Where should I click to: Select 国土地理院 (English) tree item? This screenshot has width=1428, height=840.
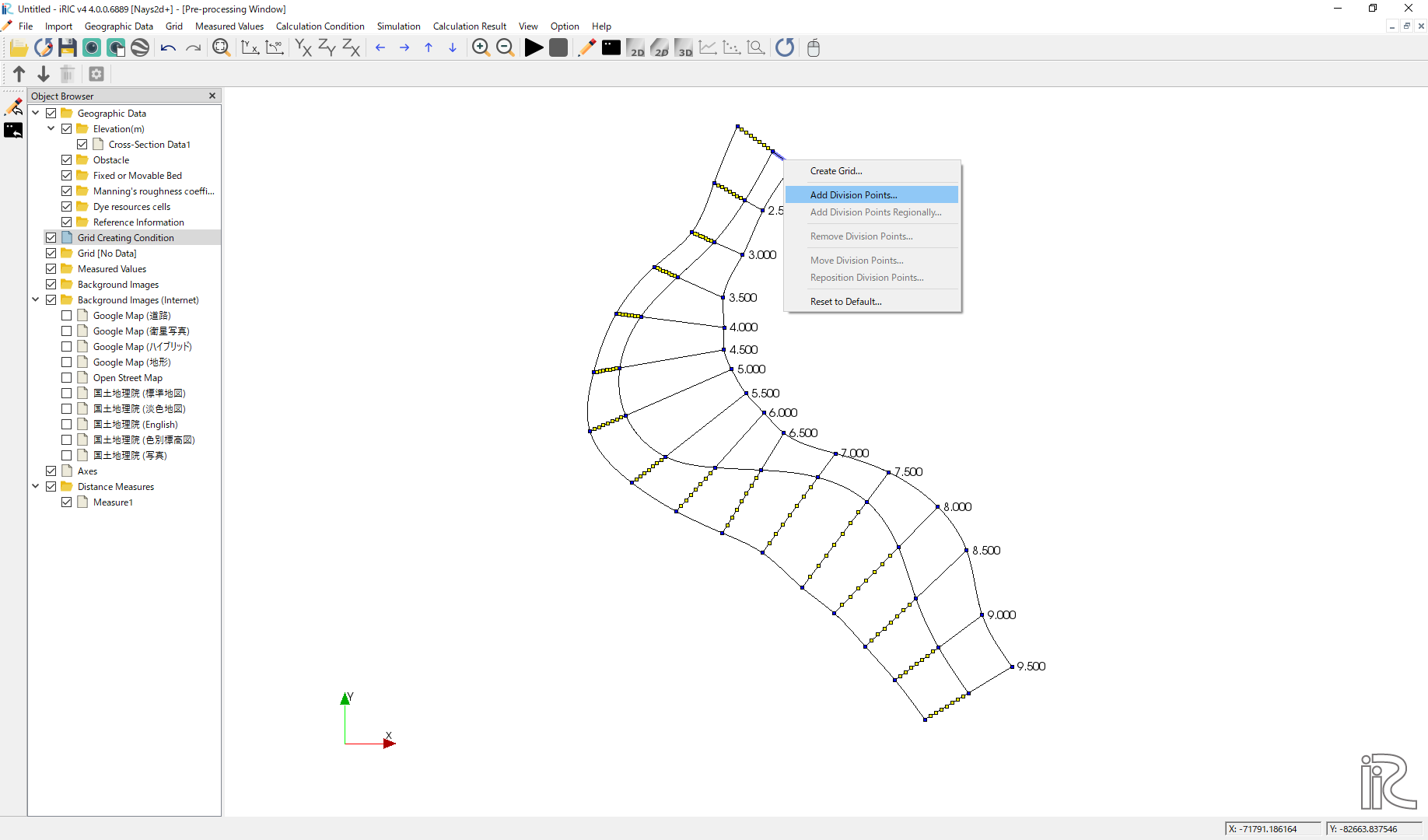click(135, 425)
